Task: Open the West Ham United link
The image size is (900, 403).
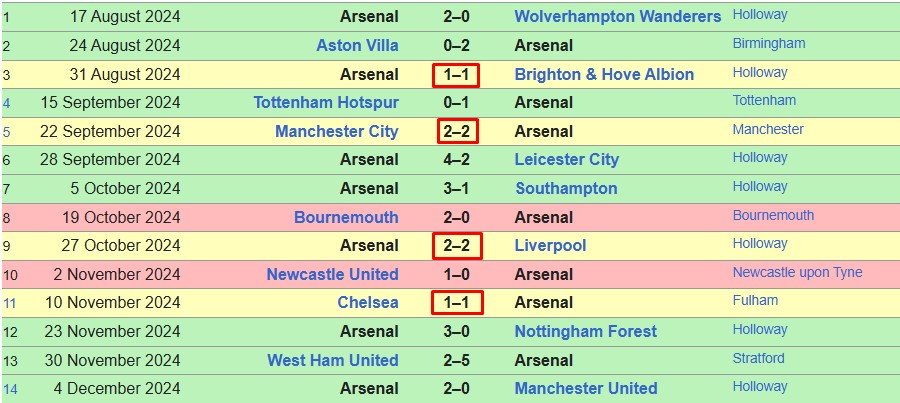Action: click(333, 361)
